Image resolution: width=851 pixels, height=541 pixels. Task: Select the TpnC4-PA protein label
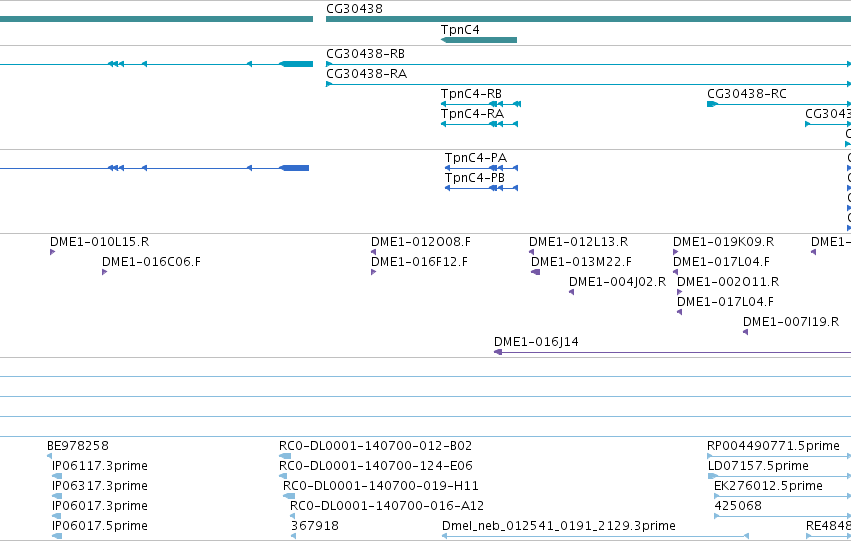(x=475, y=158)
